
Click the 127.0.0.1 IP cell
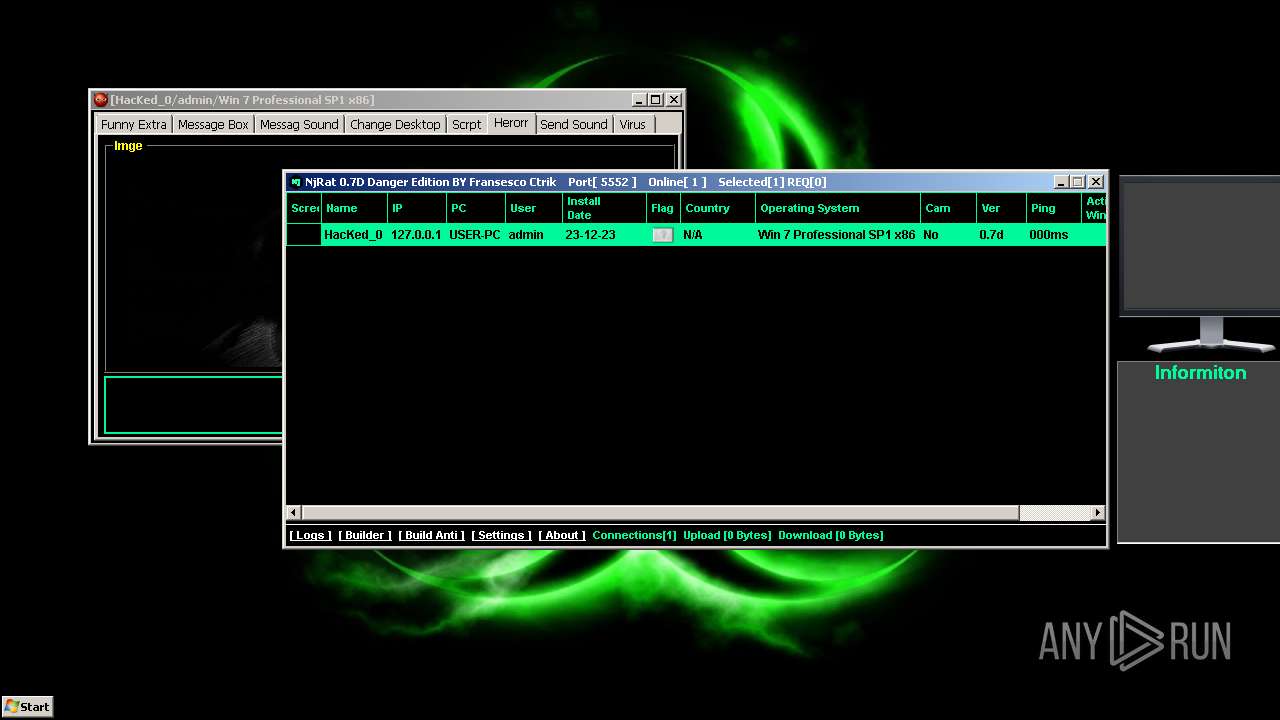pos(416,235)
